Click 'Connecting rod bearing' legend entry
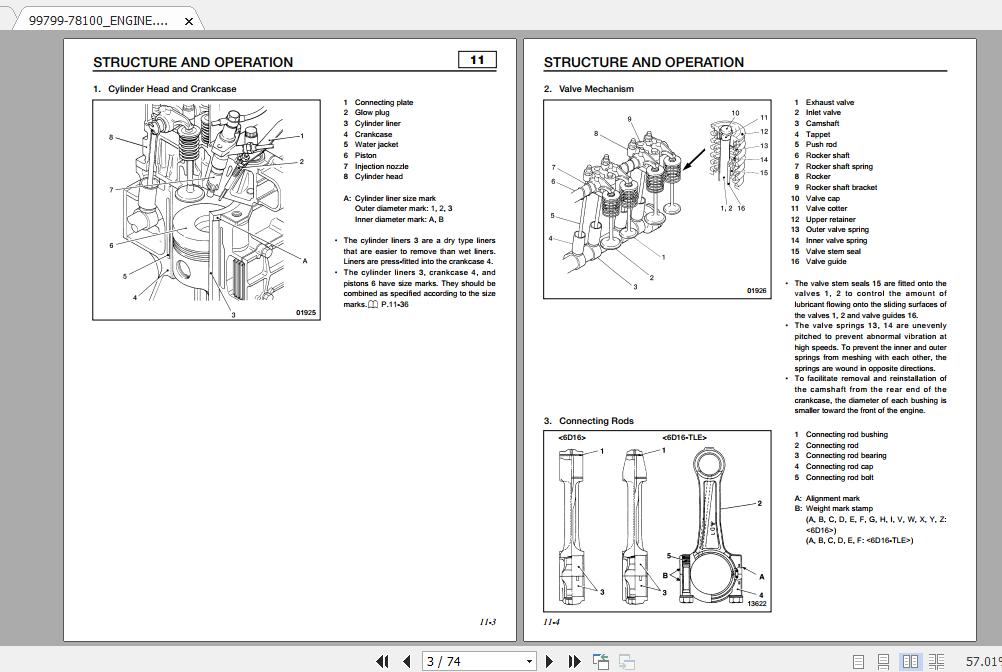The image size is (1002, 672). tap(845, 455)
